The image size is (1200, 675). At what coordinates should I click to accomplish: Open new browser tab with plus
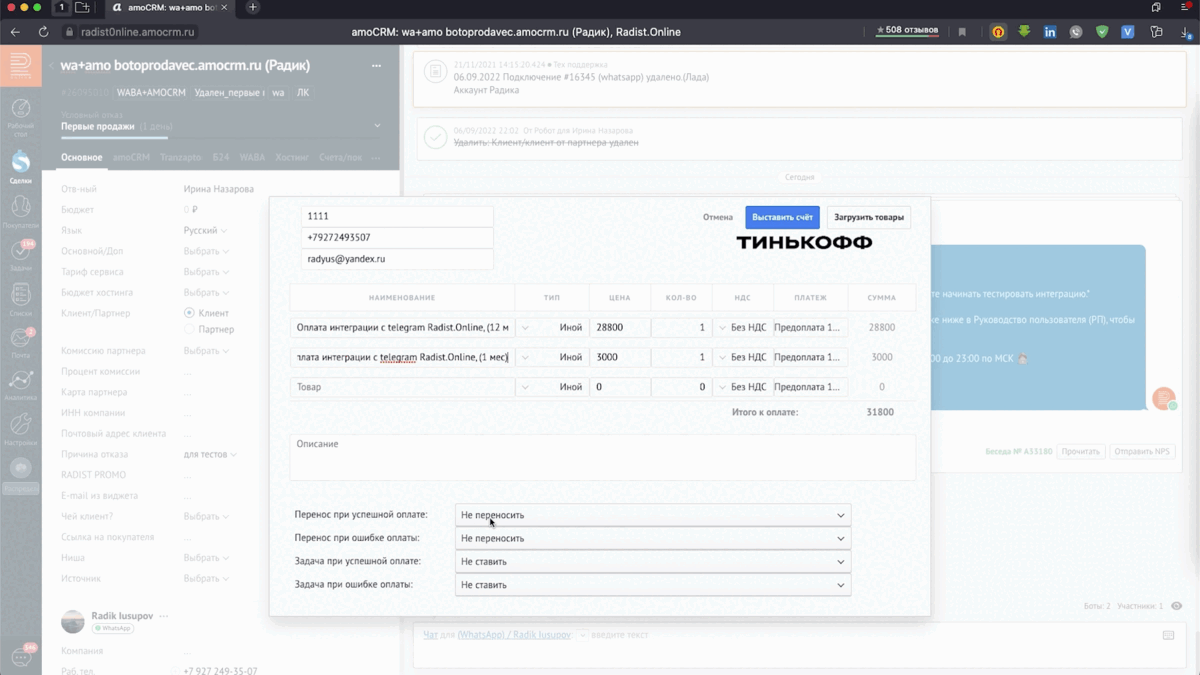click(252, 7)
